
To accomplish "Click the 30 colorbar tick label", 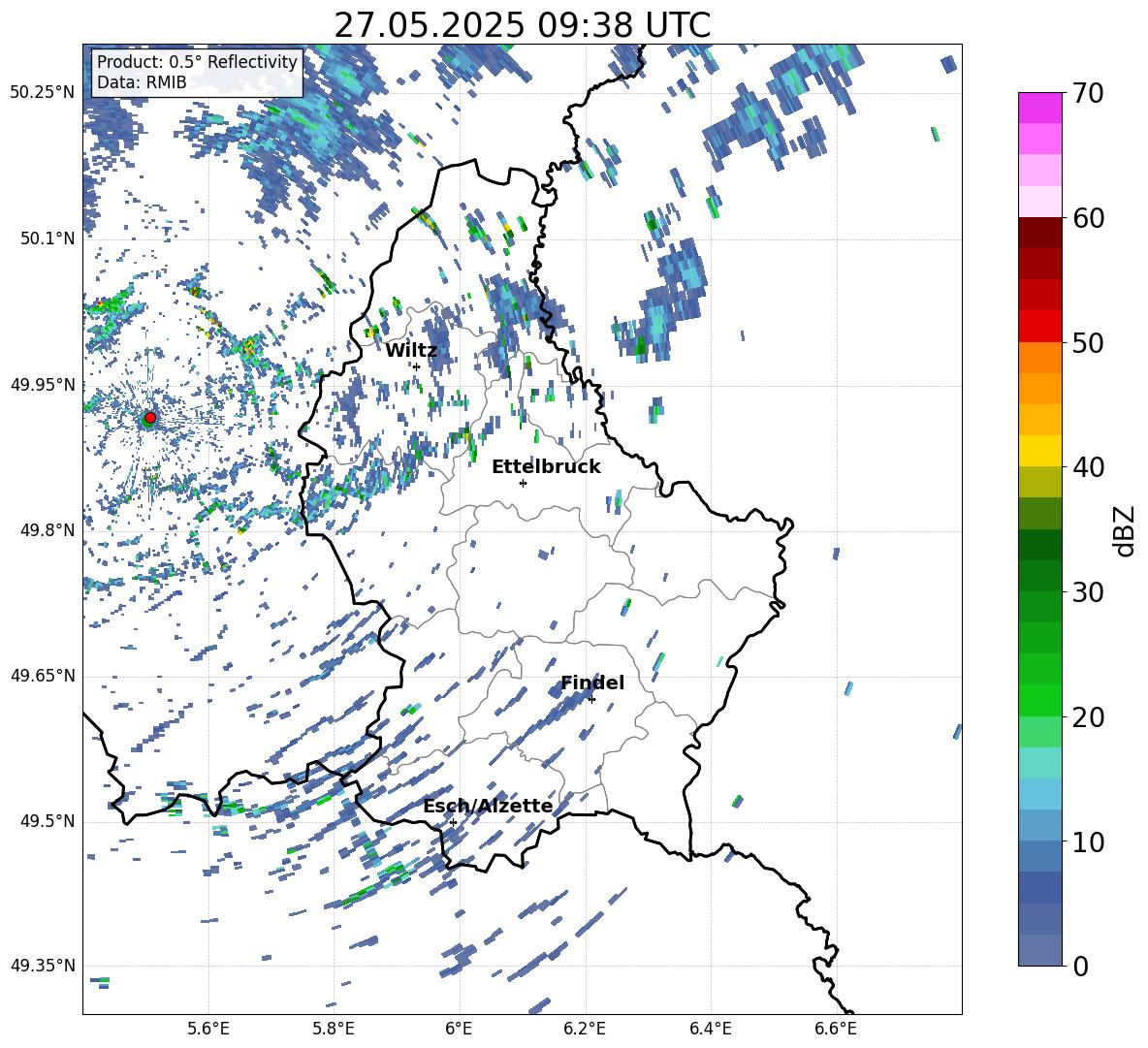I will click(x=1087, y=591).
